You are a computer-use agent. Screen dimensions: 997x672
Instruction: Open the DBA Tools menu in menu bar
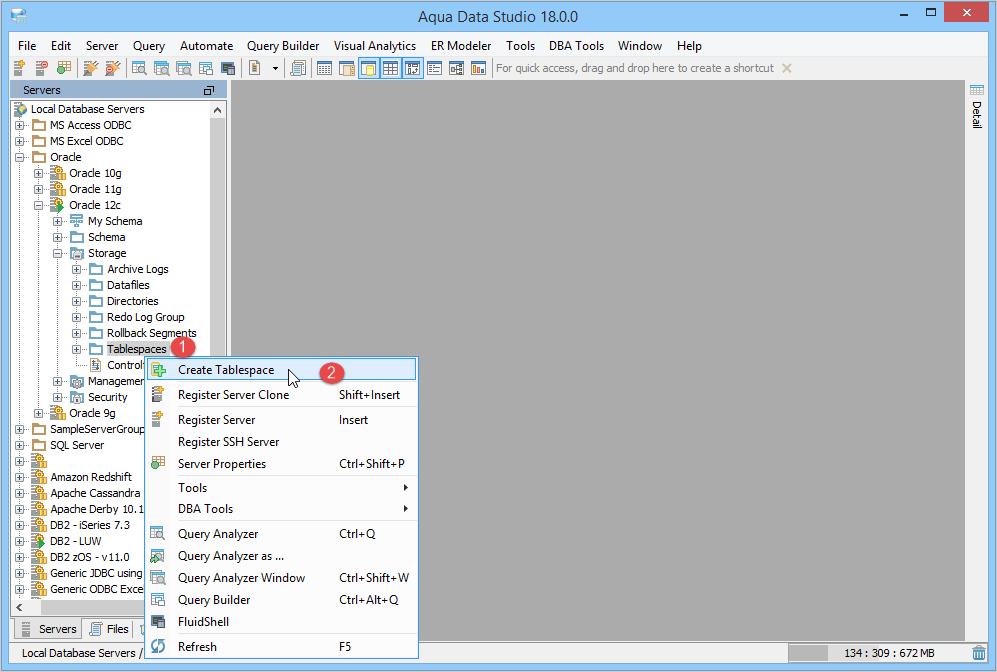tap(576, 46)
